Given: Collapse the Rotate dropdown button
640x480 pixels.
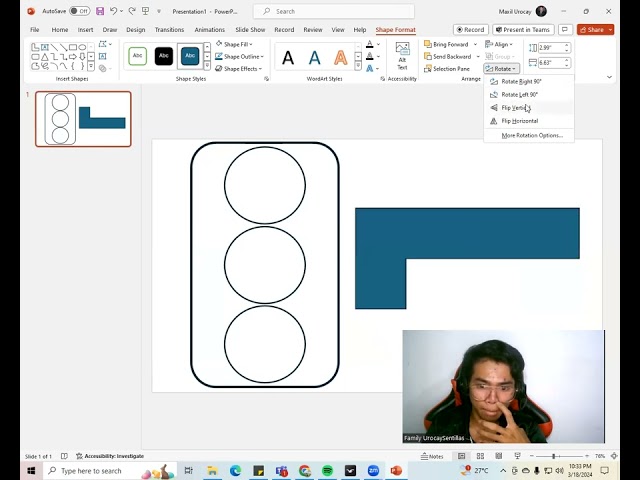Looking at the screenshot, I should click(502, 69).
